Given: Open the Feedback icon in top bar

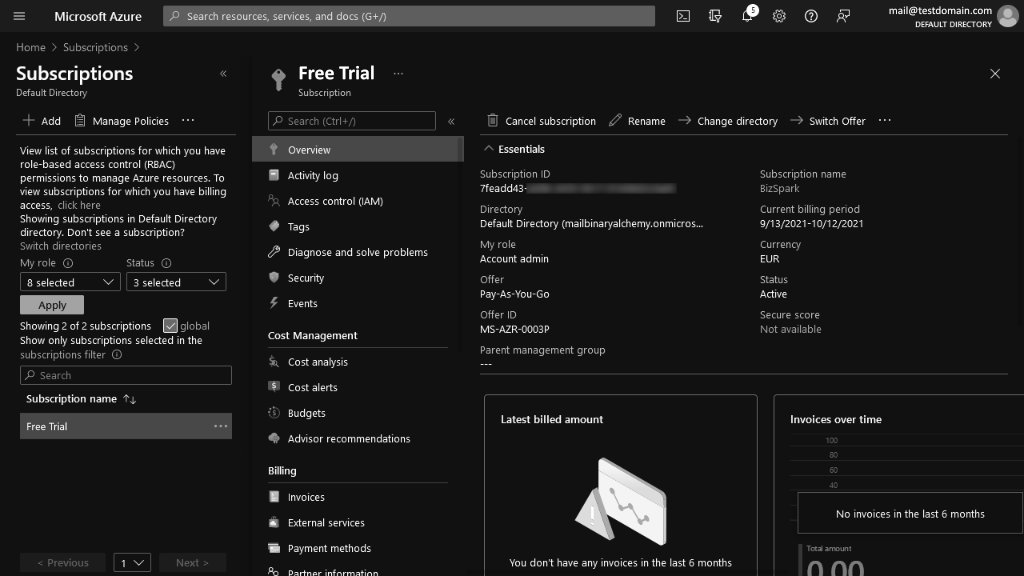Looking at the screenshot, I should coord(843,16).
